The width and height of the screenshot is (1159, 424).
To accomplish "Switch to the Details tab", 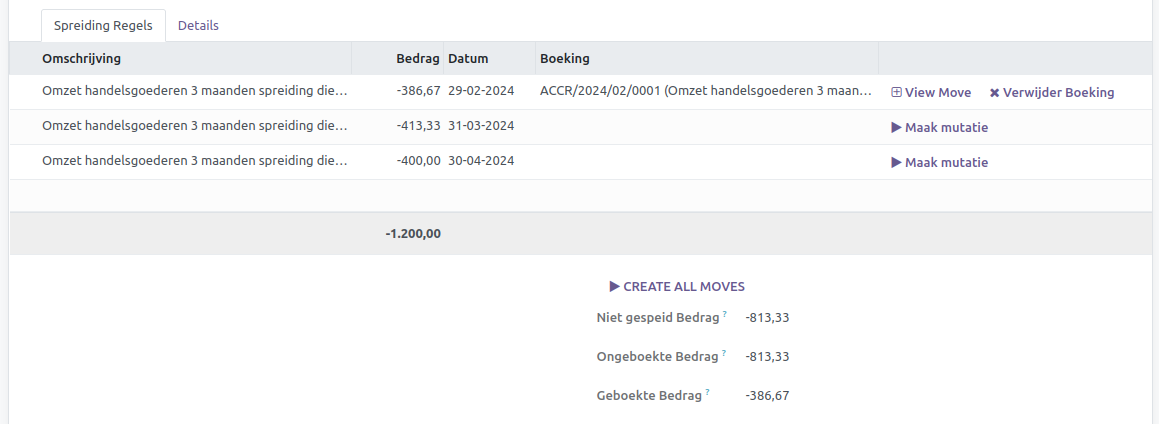I will coord(198,25).
